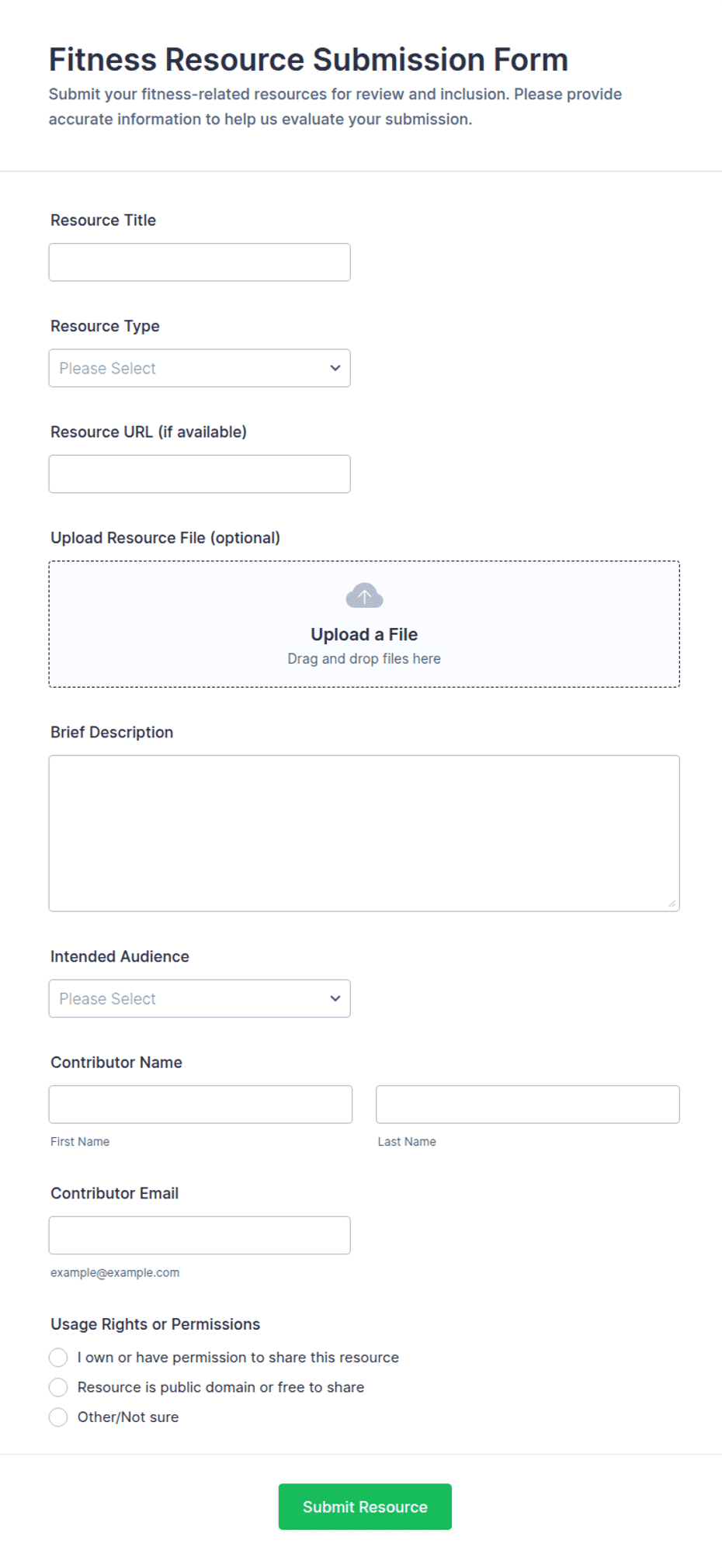Click the Upload a File text

(364, 634)
